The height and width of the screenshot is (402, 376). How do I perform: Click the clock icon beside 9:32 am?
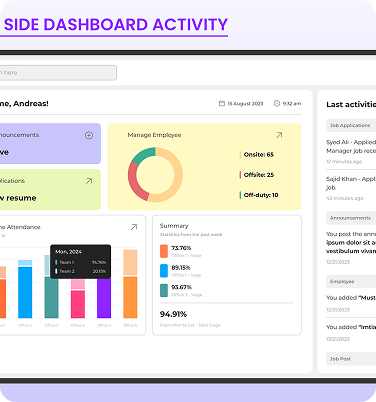click(277, 104)
